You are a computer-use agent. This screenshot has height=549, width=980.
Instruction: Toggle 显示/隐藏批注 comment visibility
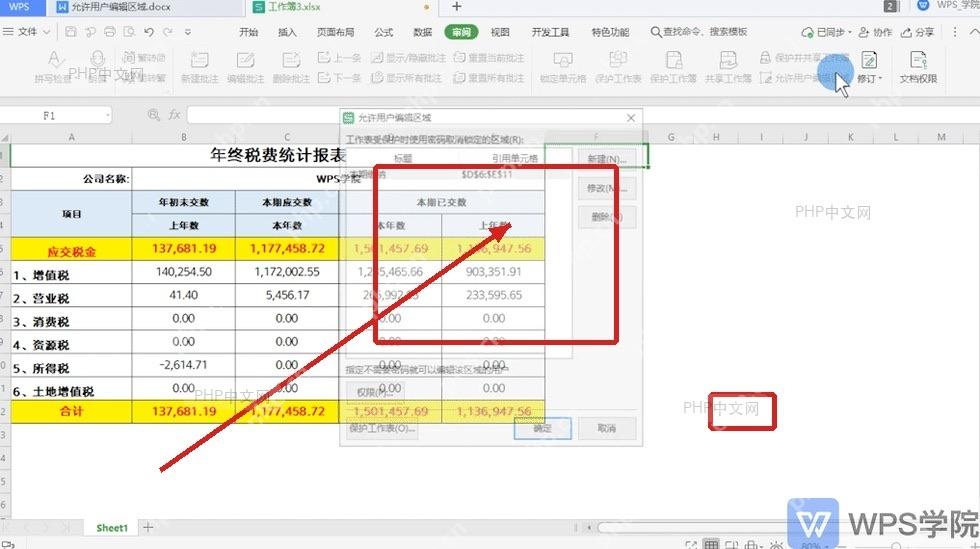(408, 58)
